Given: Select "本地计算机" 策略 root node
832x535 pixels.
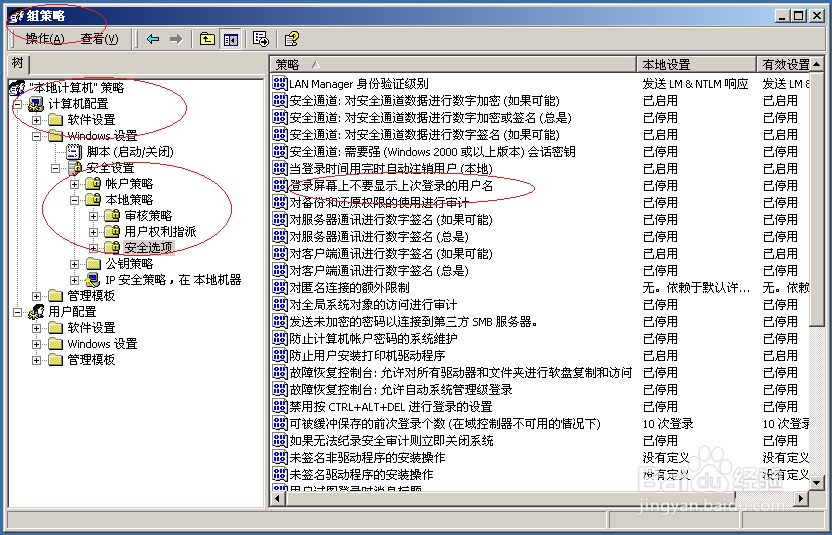Looking at the screenshot, I should point(76,88).
